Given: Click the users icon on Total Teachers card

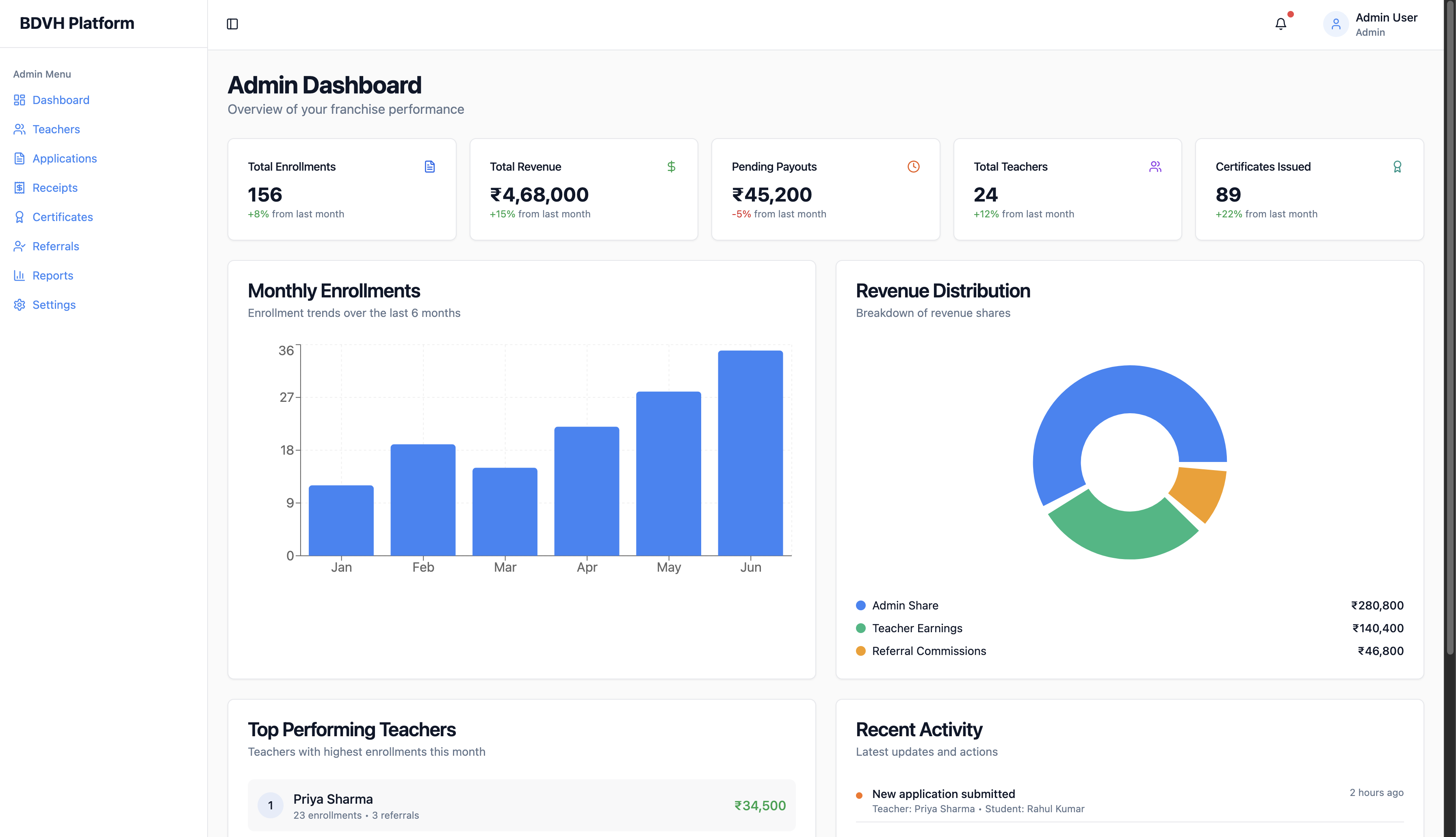Looking at the screenshot, I should coord(1155,167).
